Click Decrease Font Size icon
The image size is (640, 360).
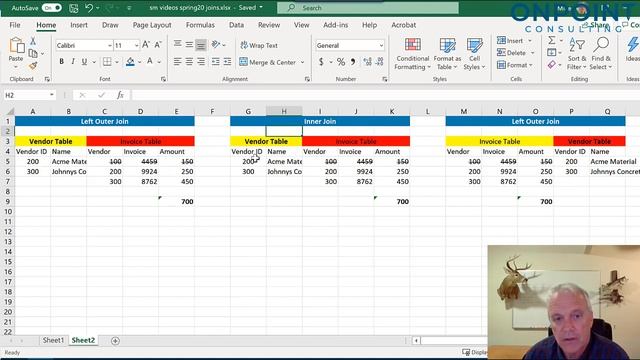tap(158, 45)
